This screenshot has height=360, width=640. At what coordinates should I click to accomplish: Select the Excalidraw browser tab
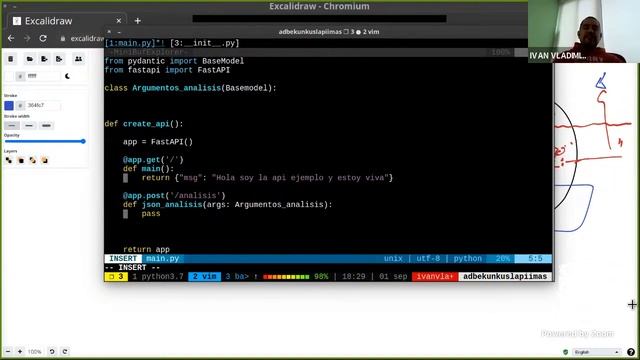[67, 21]
